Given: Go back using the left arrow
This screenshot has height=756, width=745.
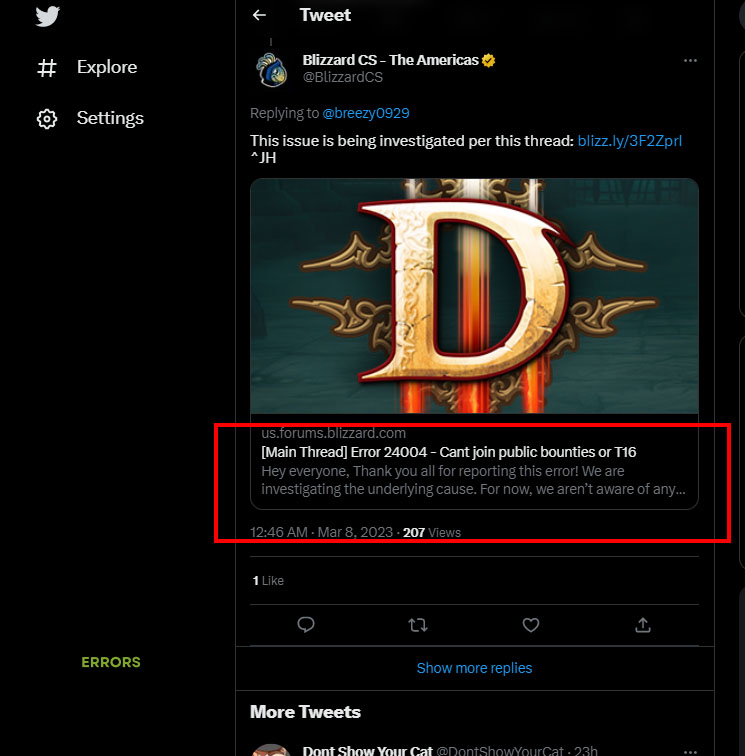Looking at the screenshot, I should coord(259,15).
